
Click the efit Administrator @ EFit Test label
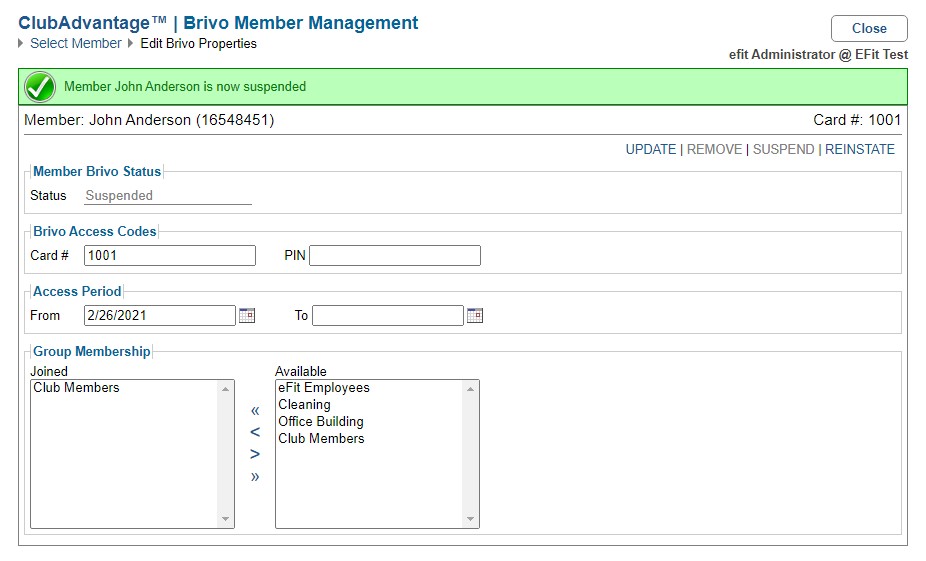coord(819,54)
